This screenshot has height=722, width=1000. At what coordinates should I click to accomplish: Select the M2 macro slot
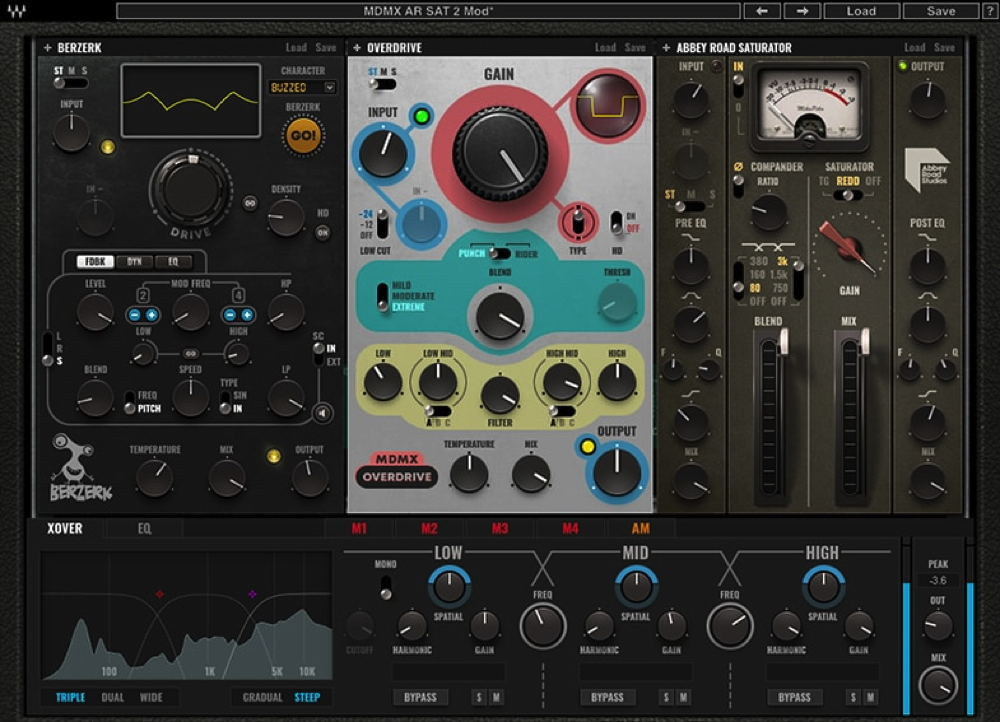(429, 529)
